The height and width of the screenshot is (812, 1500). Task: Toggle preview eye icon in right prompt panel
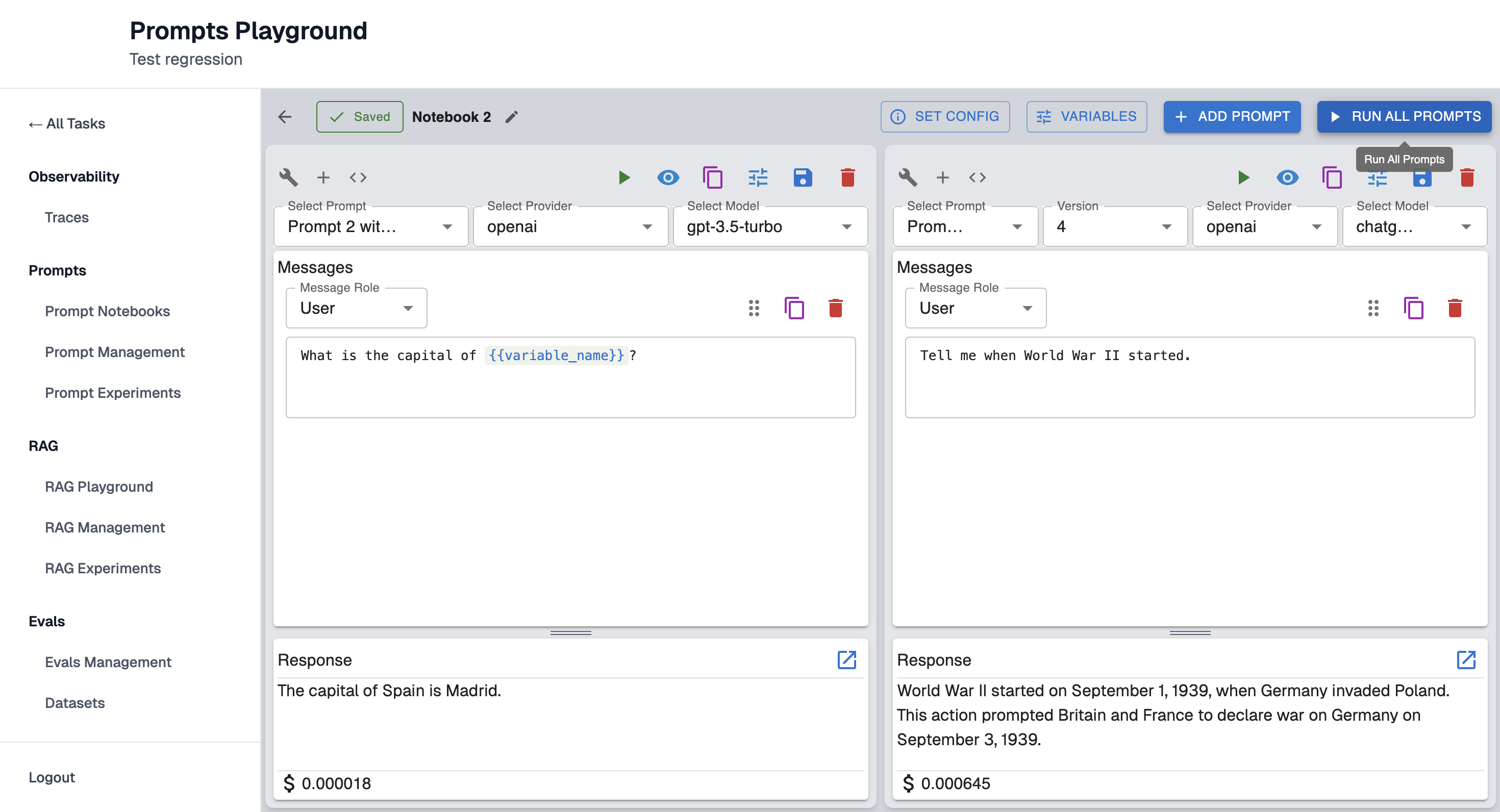(x=1287, y=177)
